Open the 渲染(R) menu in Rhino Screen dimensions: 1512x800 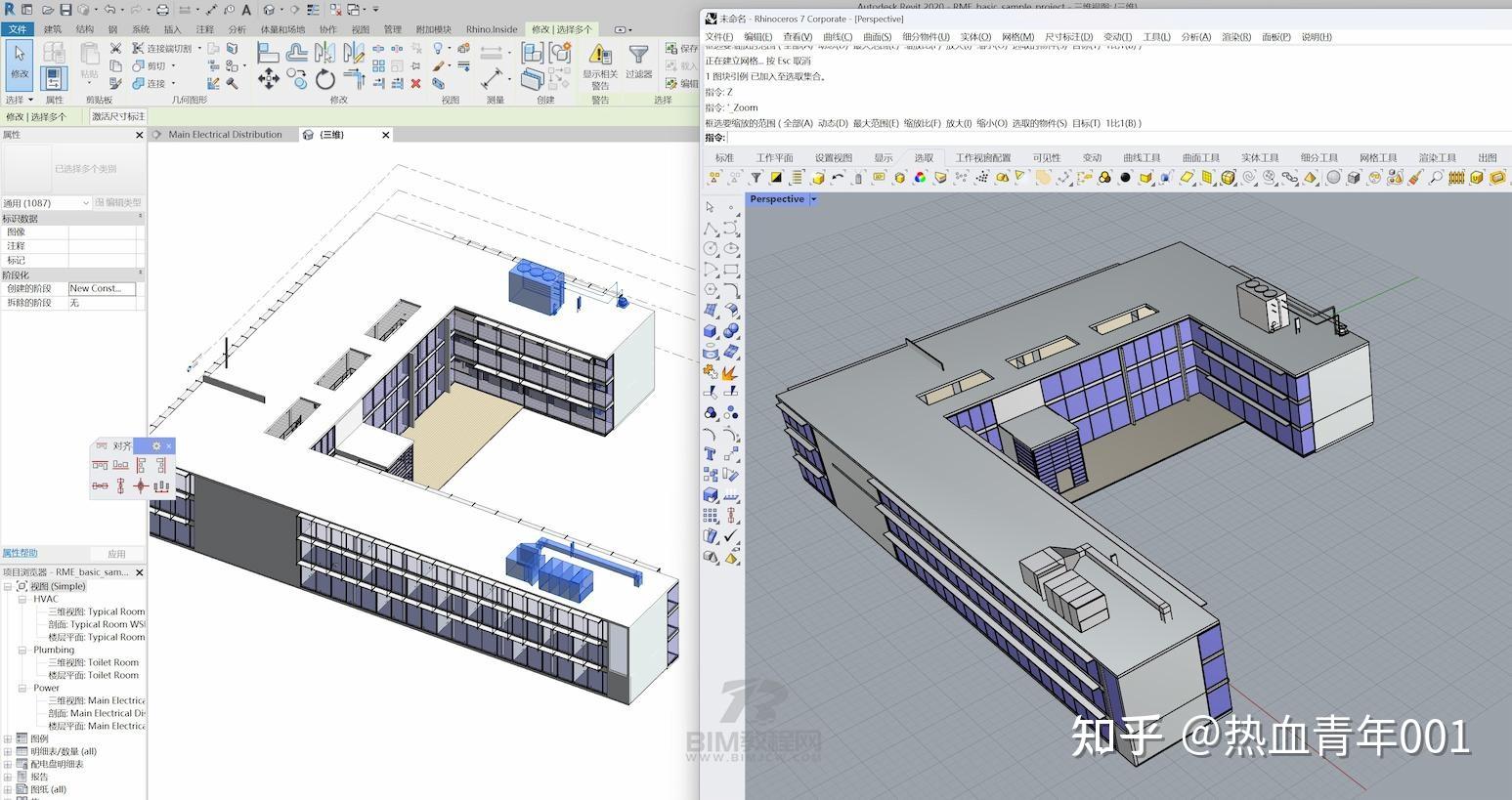click(x=1236, y=37)
